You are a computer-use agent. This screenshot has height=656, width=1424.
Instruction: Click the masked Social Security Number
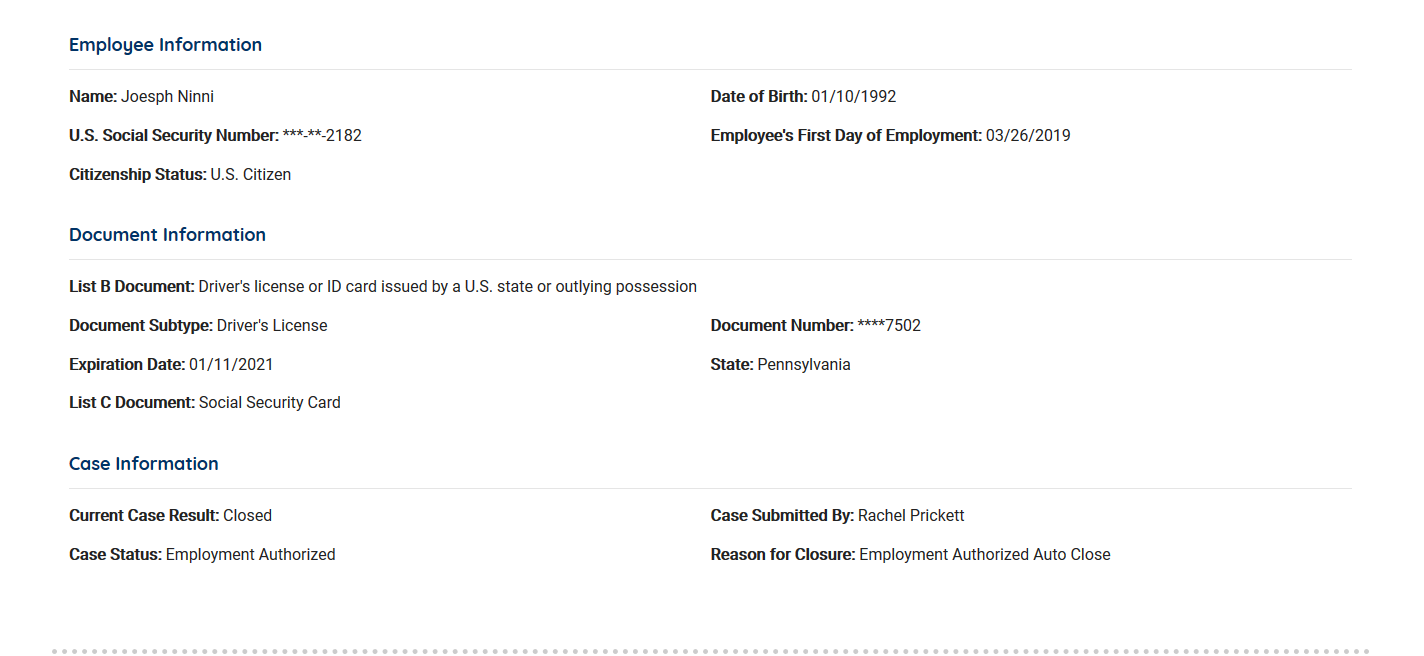click(322, 136)
